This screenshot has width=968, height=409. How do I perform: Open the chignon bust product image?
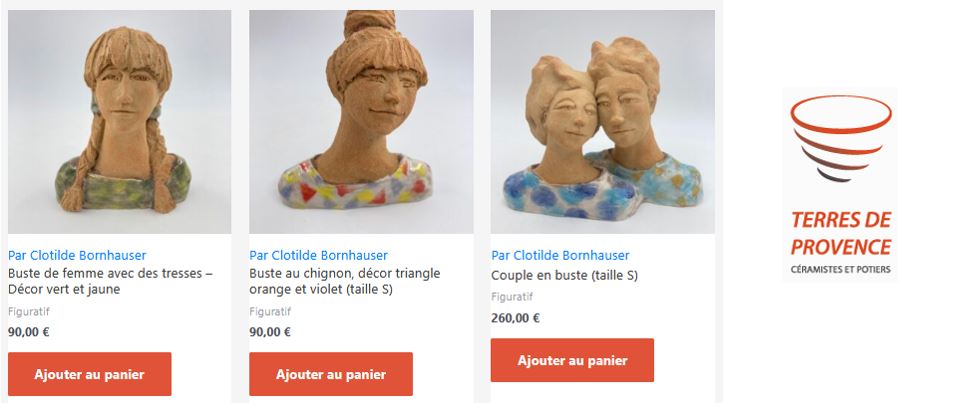[361, 122]
